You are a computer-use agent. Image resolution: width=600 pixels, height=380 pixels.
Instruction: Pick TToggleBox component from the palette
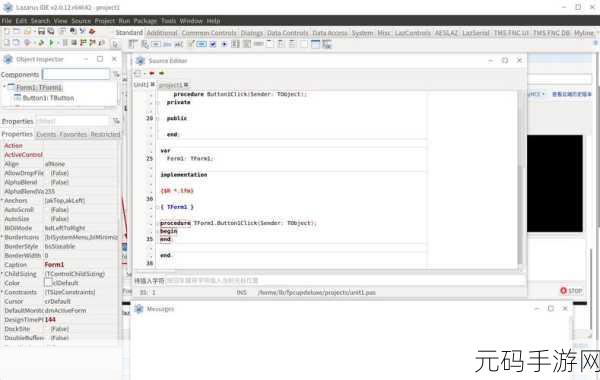(201, 44)
